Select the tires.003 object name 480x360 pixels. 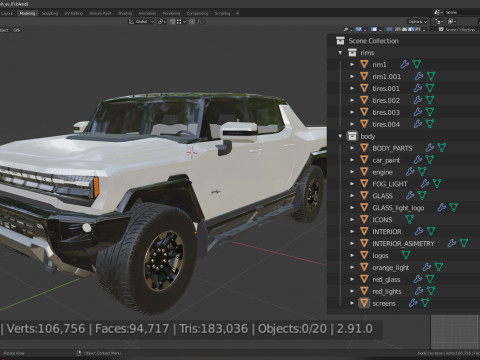coord(386,112)
